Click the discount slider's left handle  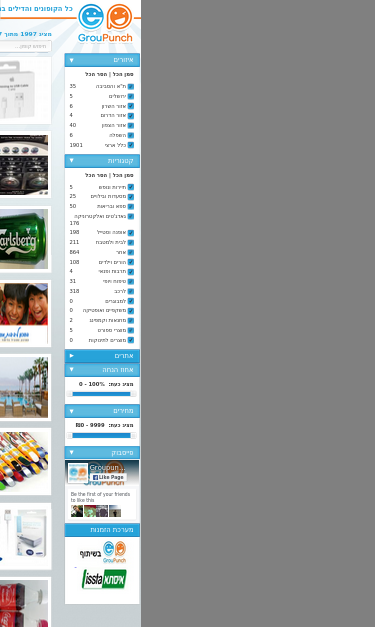click(70, 394)
